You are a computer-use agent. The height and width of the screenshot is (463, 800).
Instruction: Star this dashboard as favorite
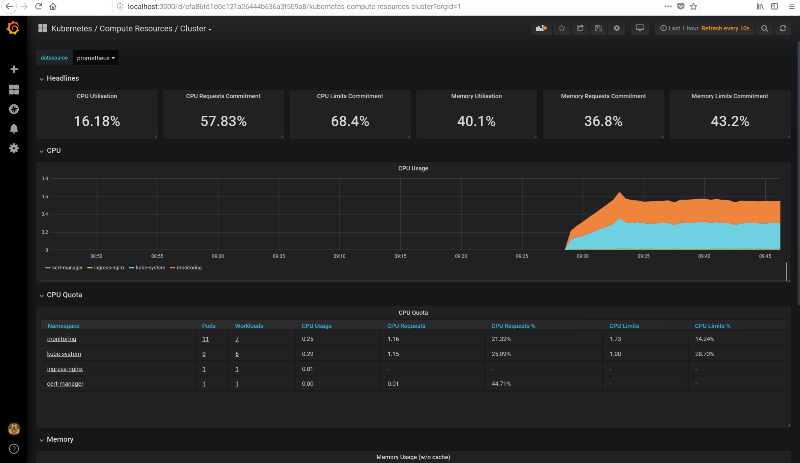click(562, 28)
